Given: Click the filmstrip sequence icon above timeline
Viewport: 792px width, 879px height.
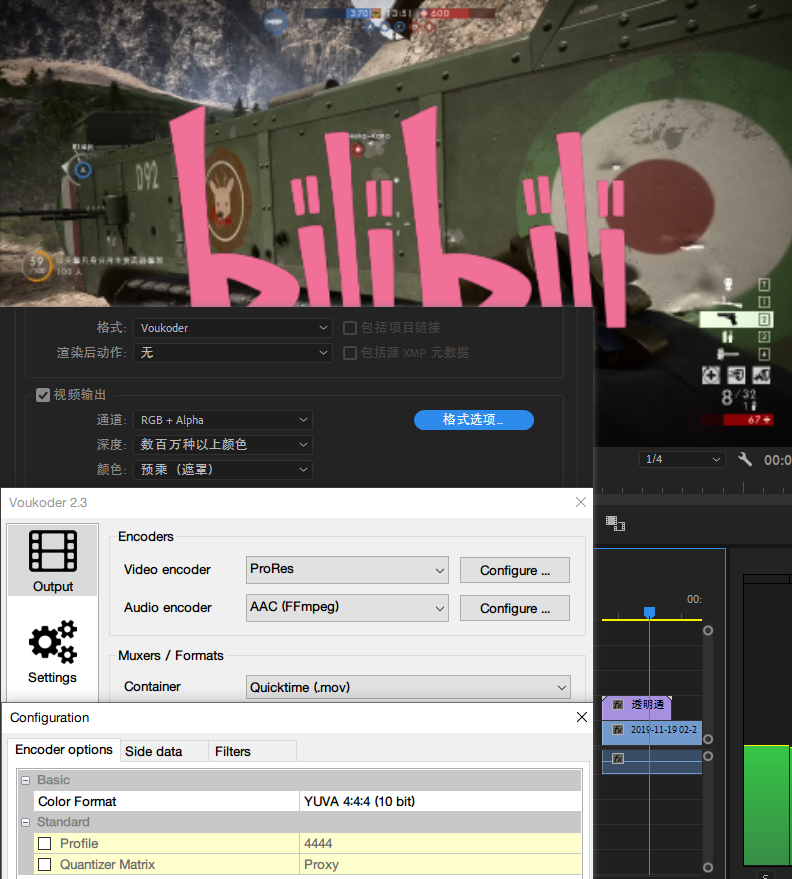Looking at the screenshot, I should click(615, 523).
